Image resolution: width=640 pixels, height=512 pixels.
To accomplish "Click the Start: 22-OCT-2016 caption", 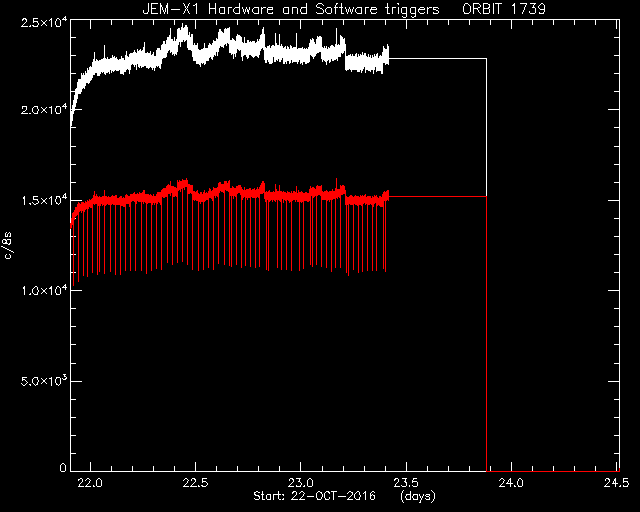I will point(314,496).
